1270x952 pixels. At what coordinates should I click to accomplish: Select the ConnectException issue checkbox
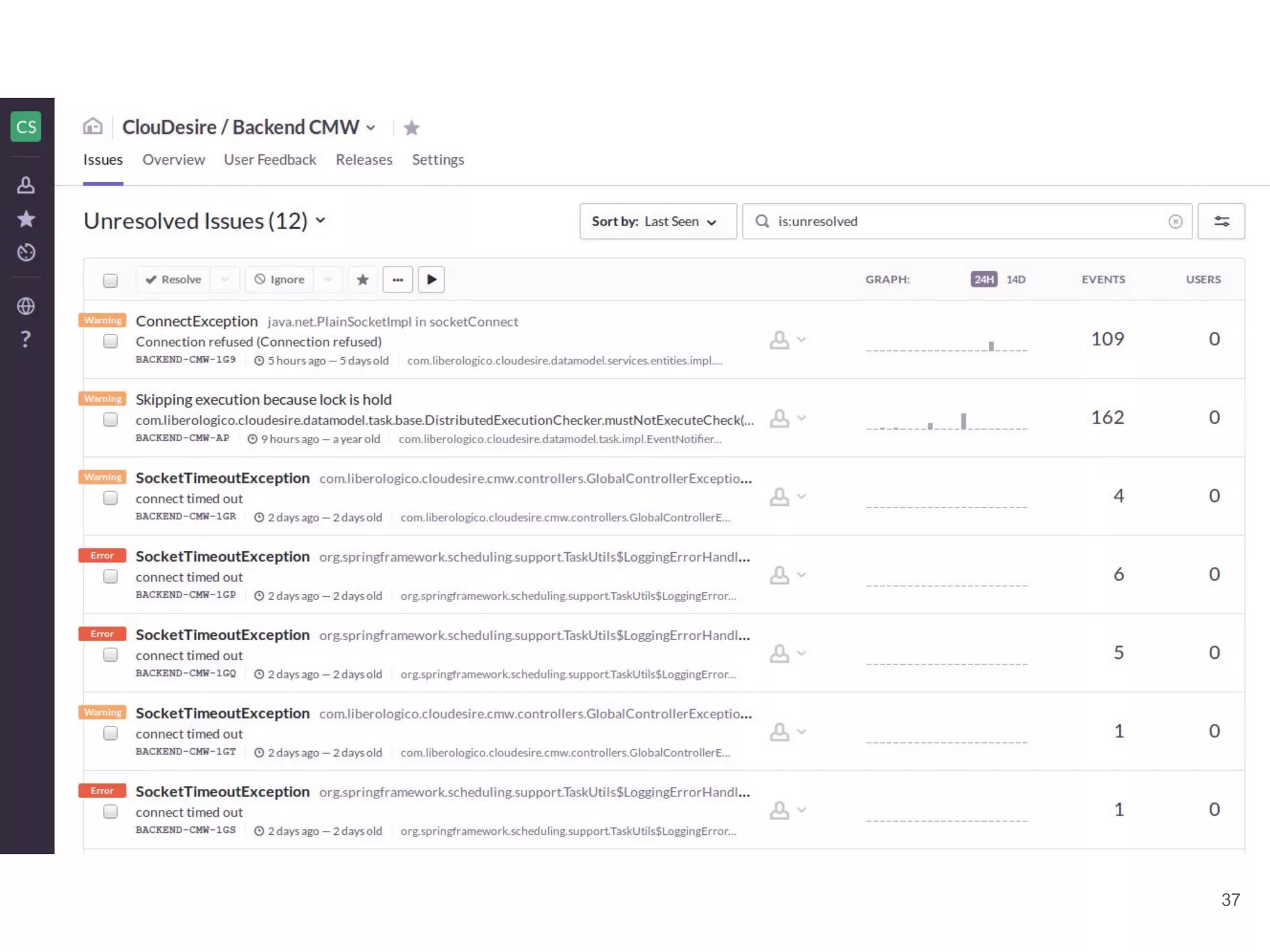click(110, 341)
